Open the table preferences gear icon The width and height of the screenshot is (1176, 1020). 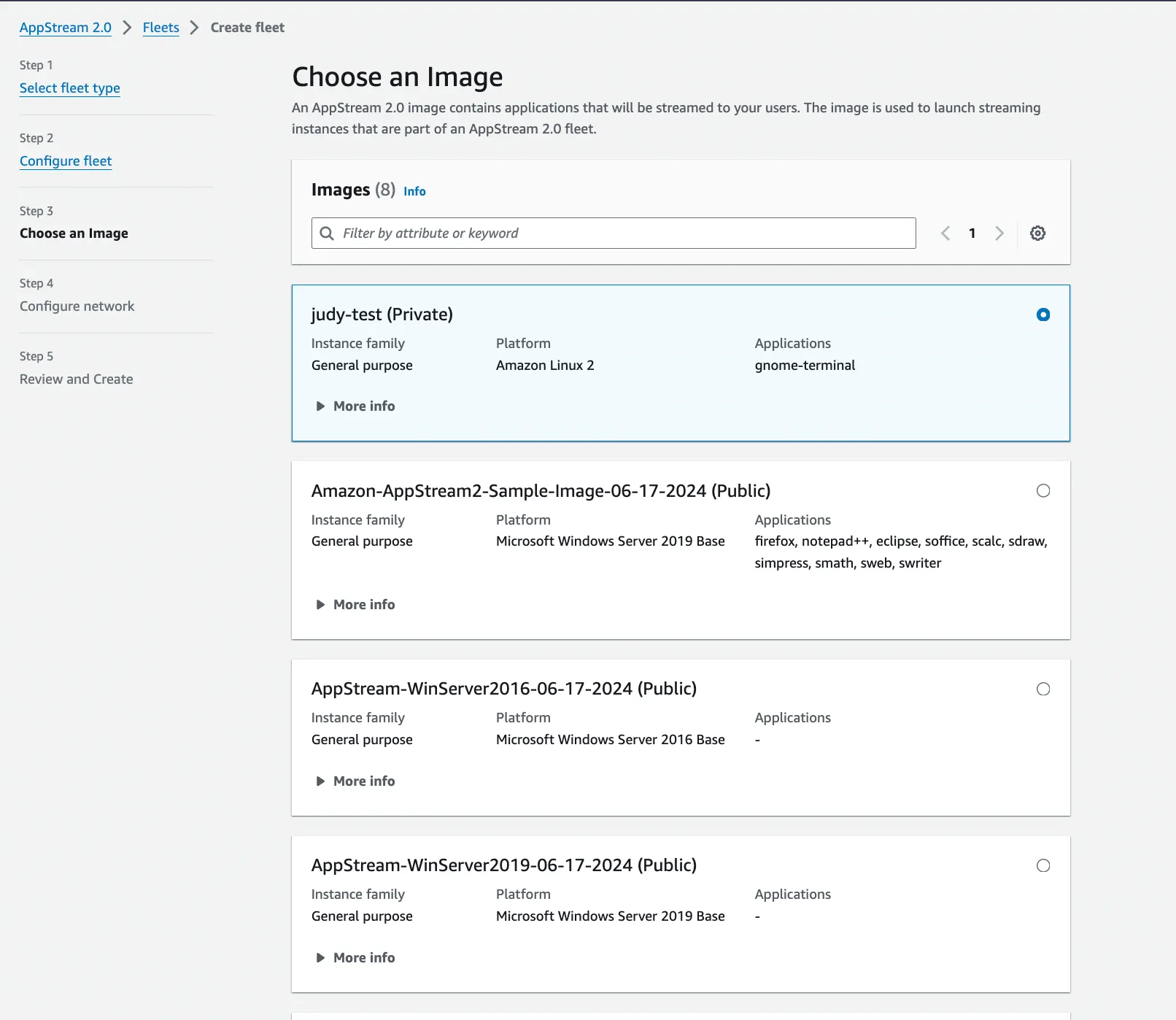[1037, 233]
